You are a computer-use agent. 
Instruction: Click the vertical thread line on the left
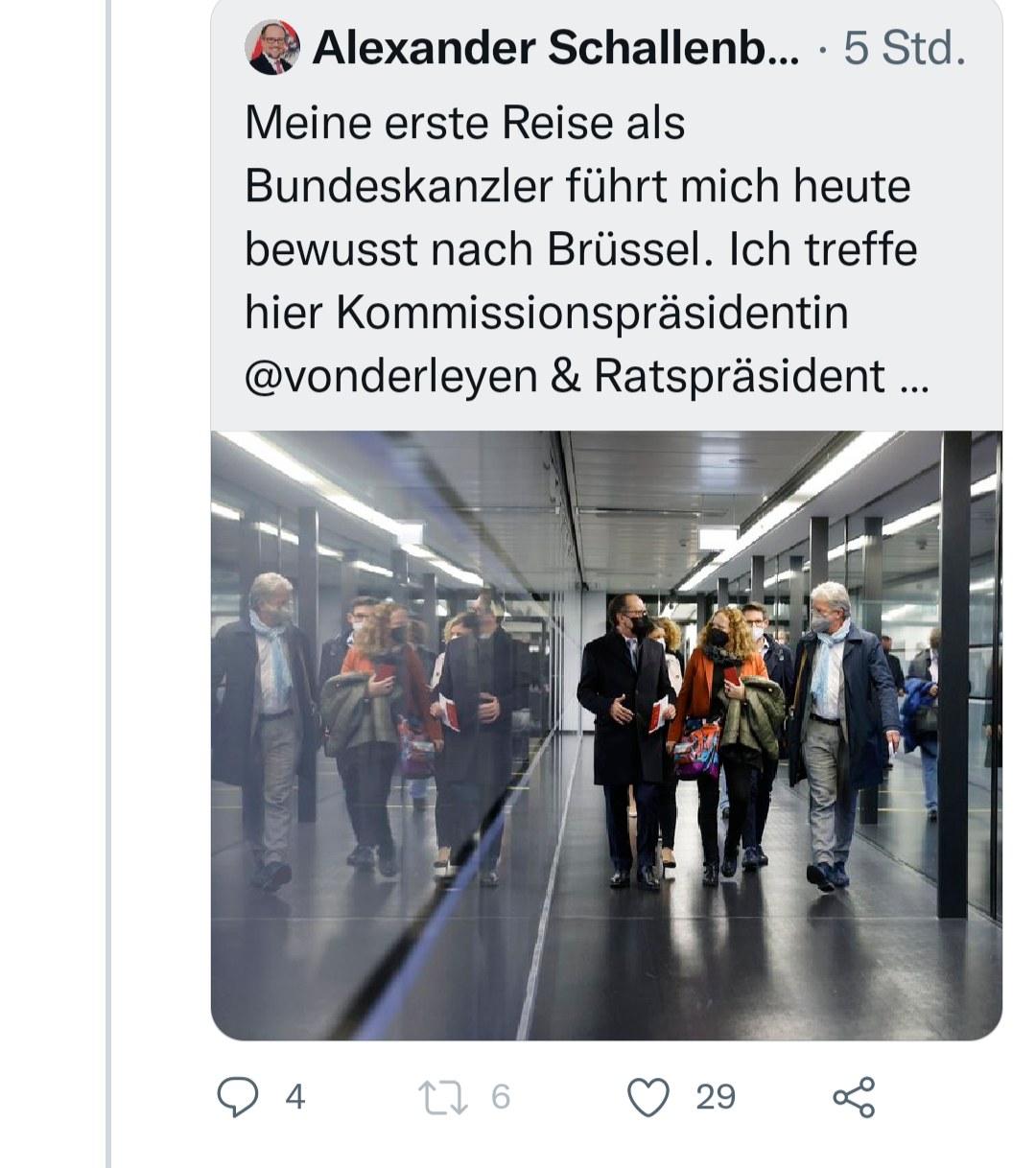108,575
